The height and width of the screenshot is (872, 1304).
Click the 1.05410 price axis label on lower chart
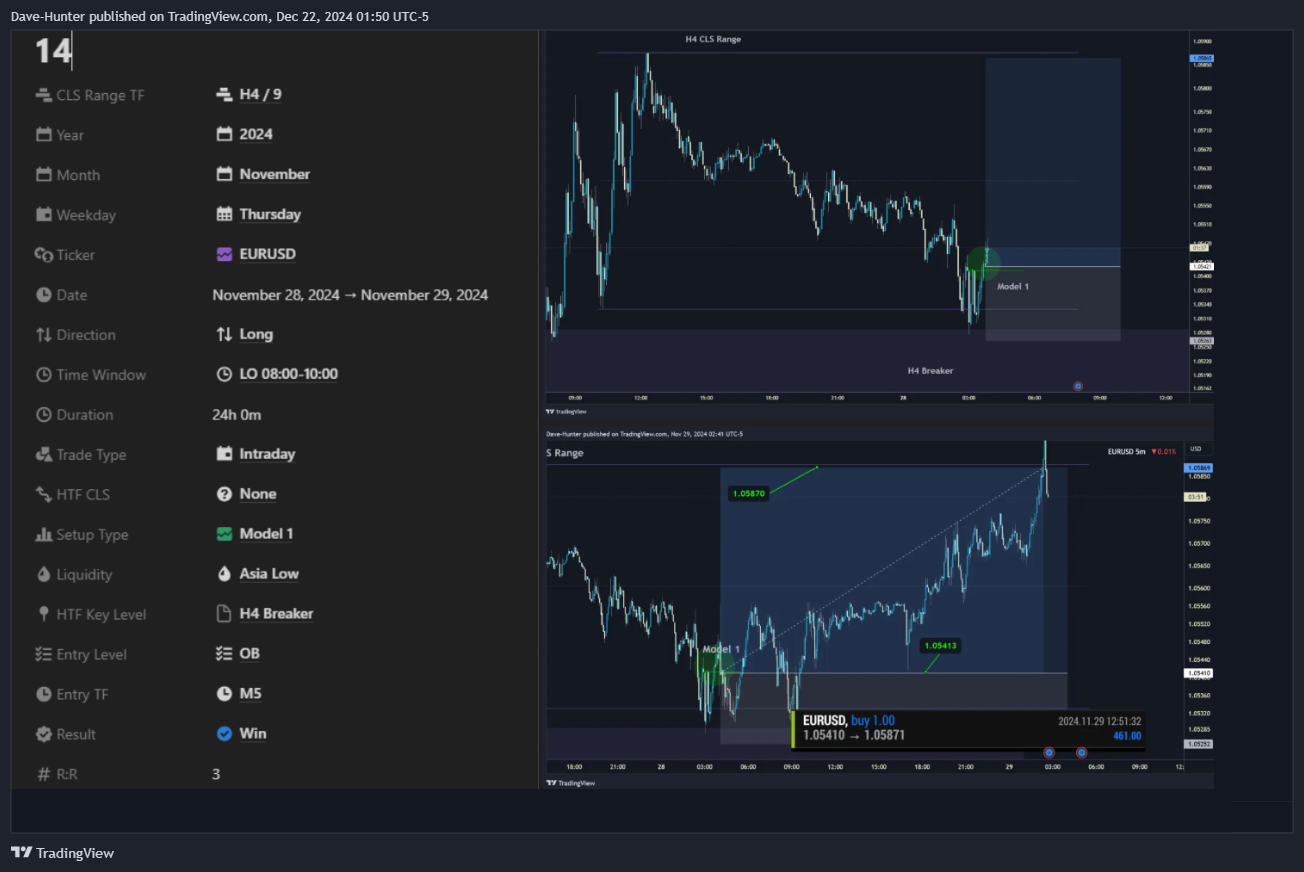pyautogui.click(x=1200, y=673)
